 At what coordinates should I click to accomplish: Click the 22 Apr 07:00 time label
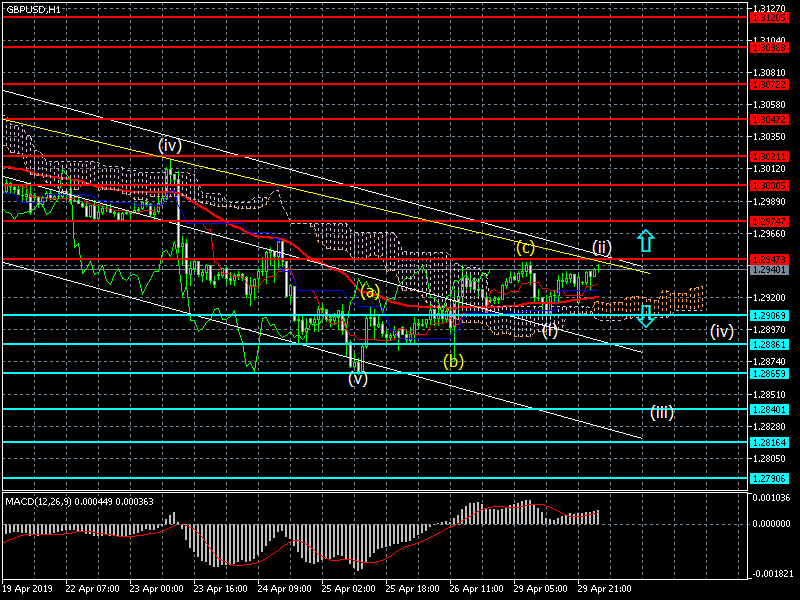click(x=93, y=589)
